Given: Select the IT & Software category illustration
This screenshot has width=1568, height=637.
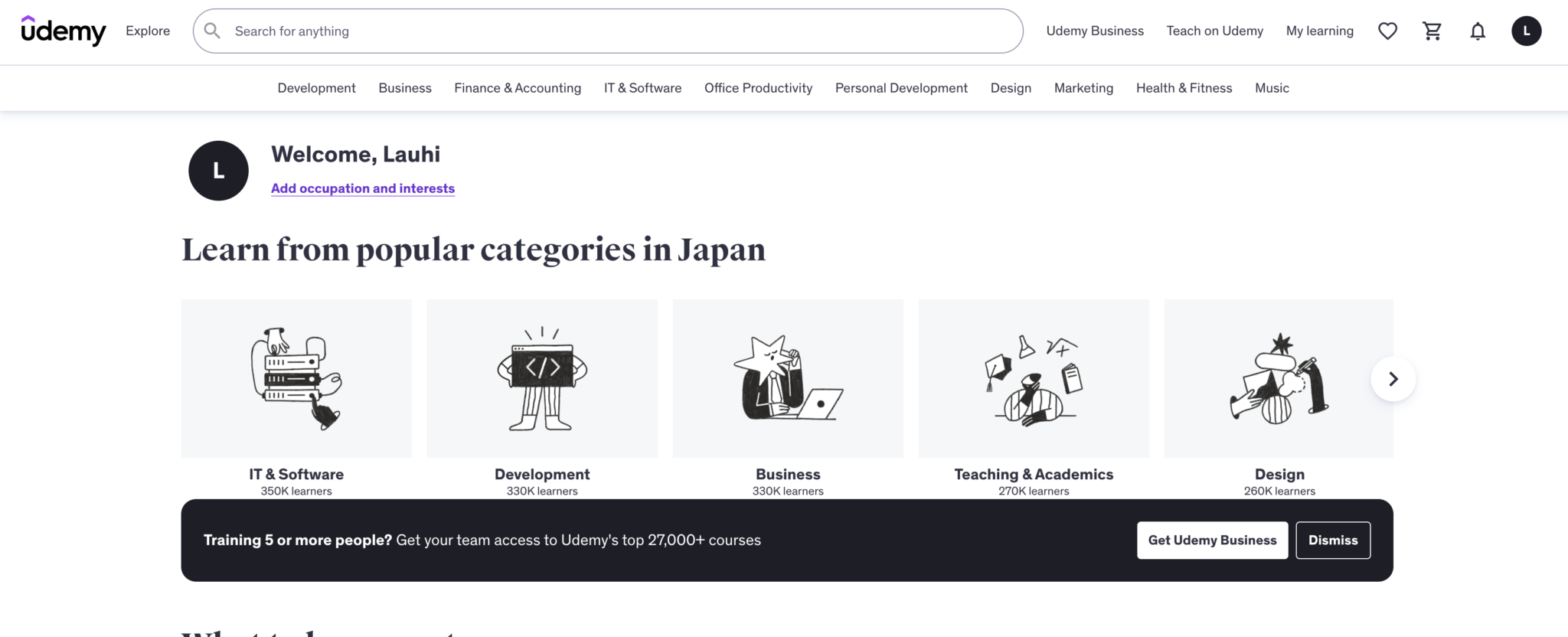Looking at the screenshot, I should click(296, 378).
